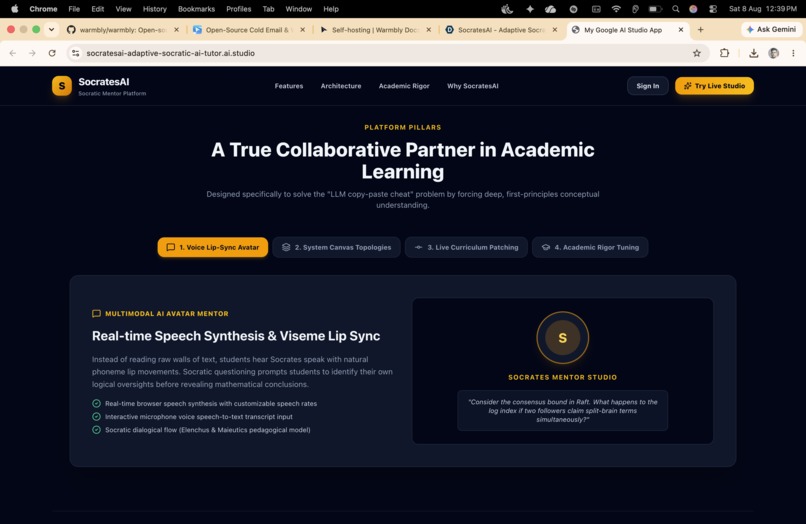
Task: Open Chrome extensions puzzle icon
Action: (724, 53)
